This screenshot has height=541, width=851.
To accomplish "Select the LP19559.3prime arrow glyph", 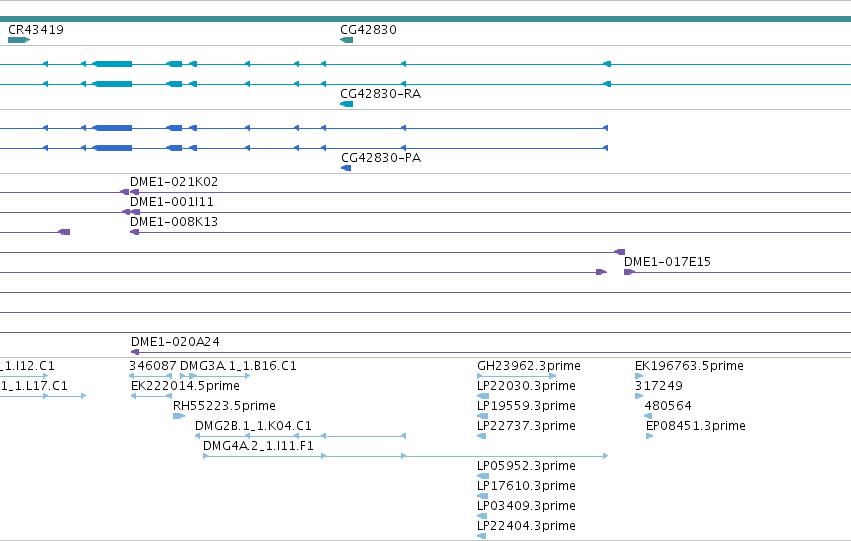I will (x=482, y=416).
